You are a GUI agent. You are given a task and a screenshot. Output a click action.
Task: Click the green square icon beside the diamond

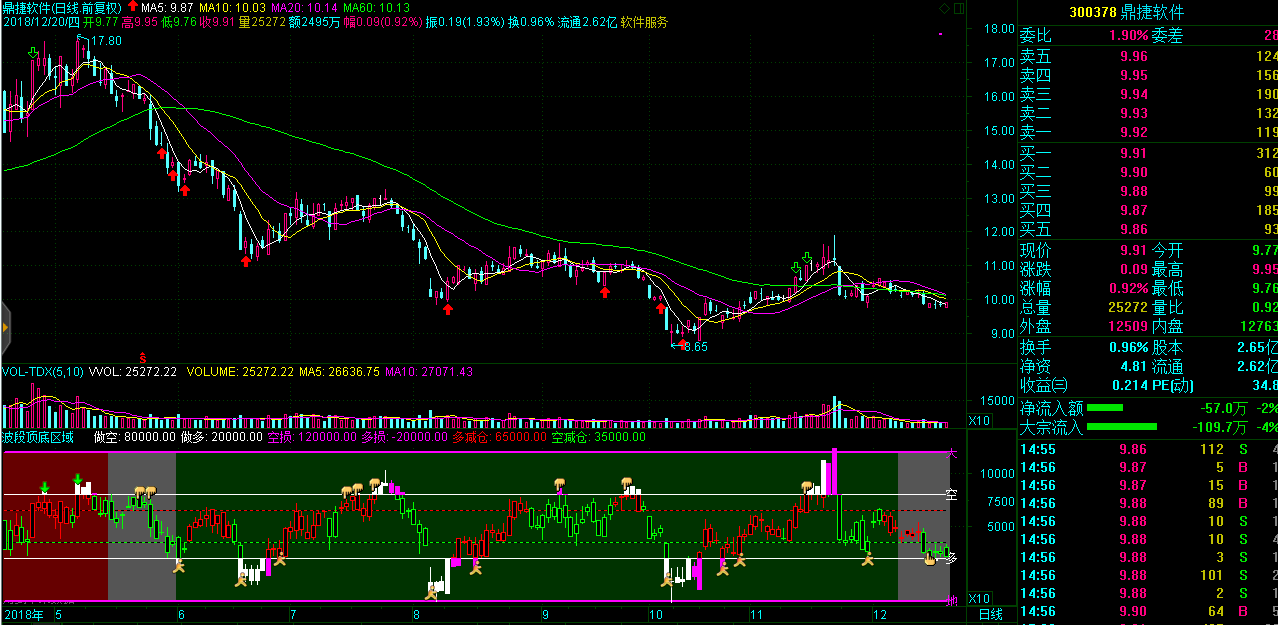[x=959, y=9]
